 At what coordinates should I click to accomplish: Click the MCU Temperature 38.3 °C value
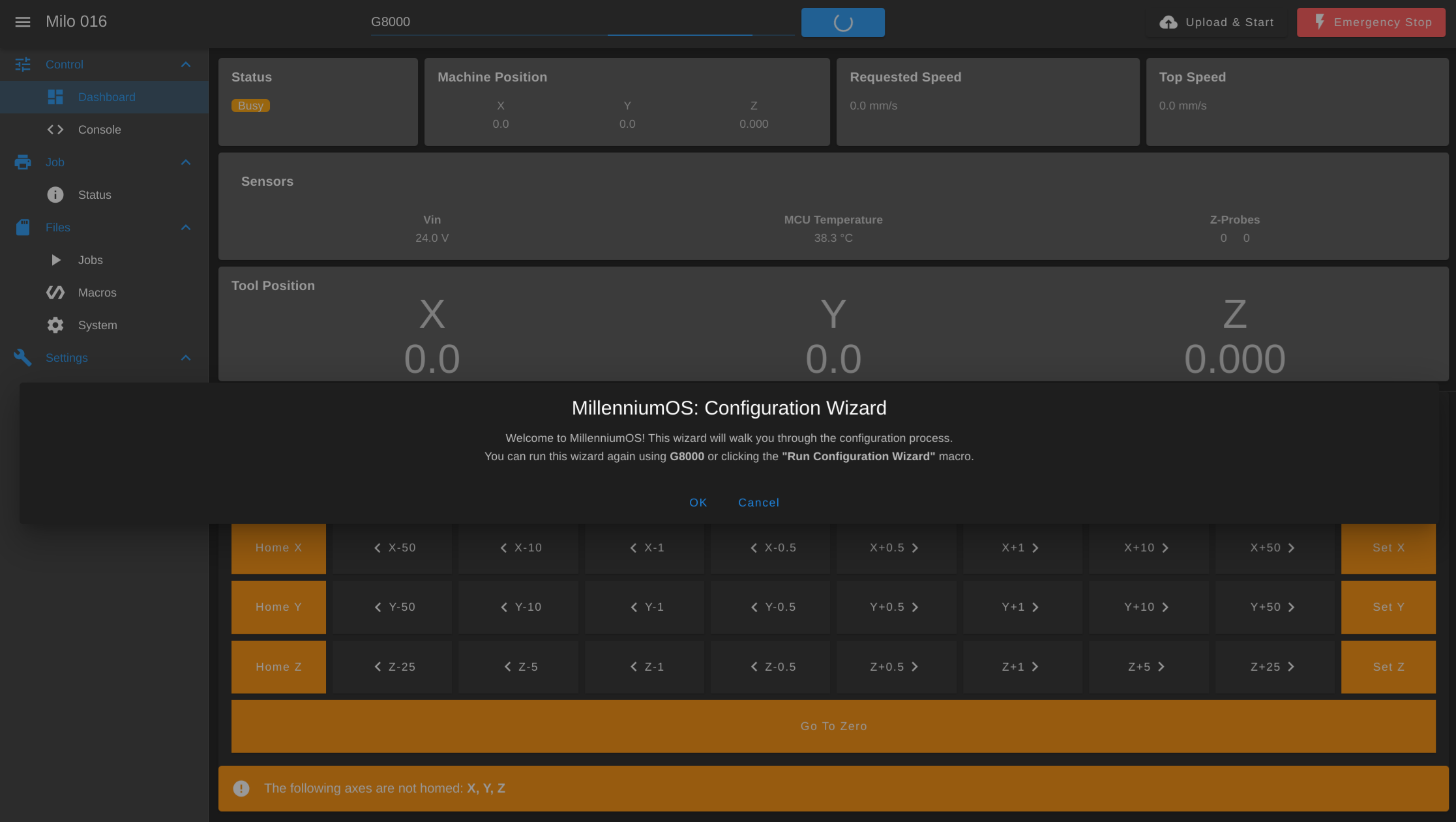833,238
